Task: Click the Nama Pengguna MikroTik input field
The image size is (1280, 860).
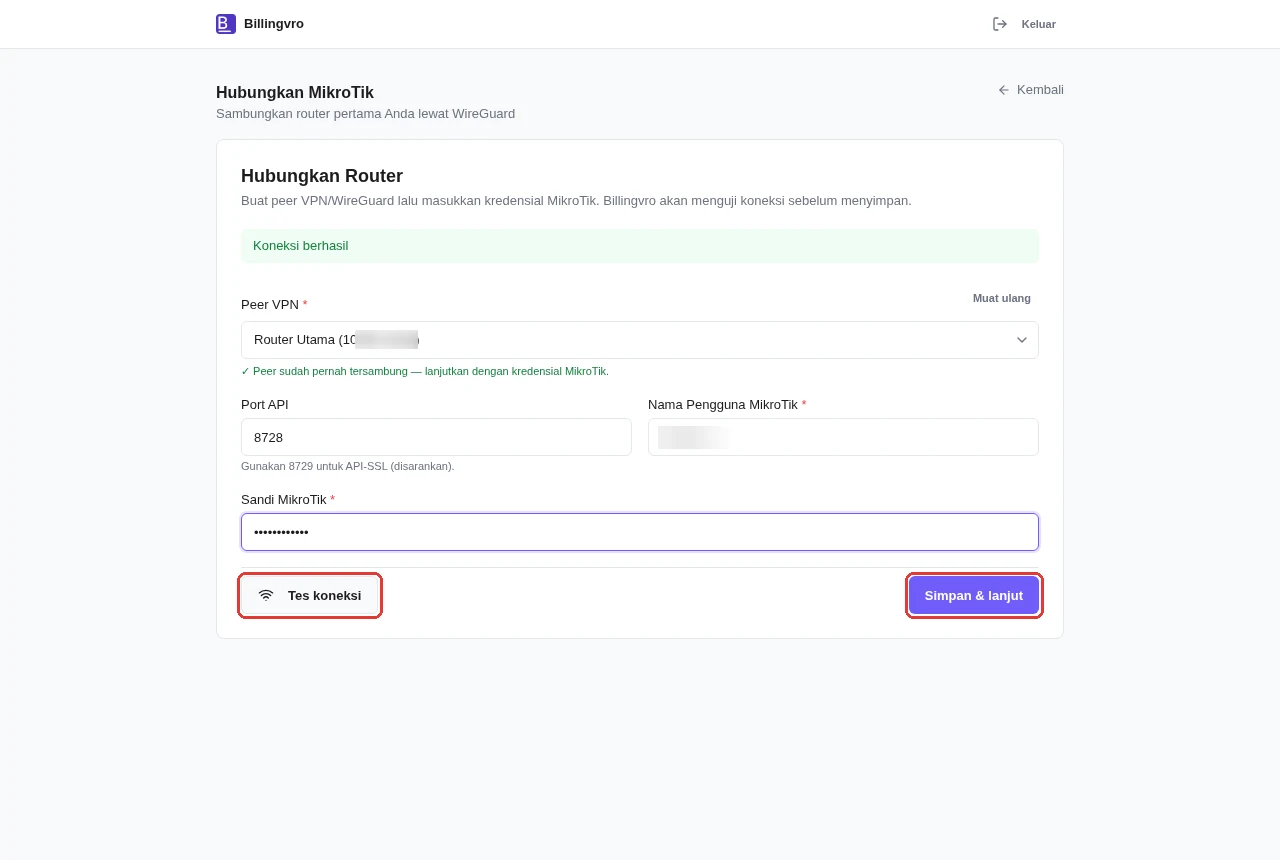Action: pos(843,437)
